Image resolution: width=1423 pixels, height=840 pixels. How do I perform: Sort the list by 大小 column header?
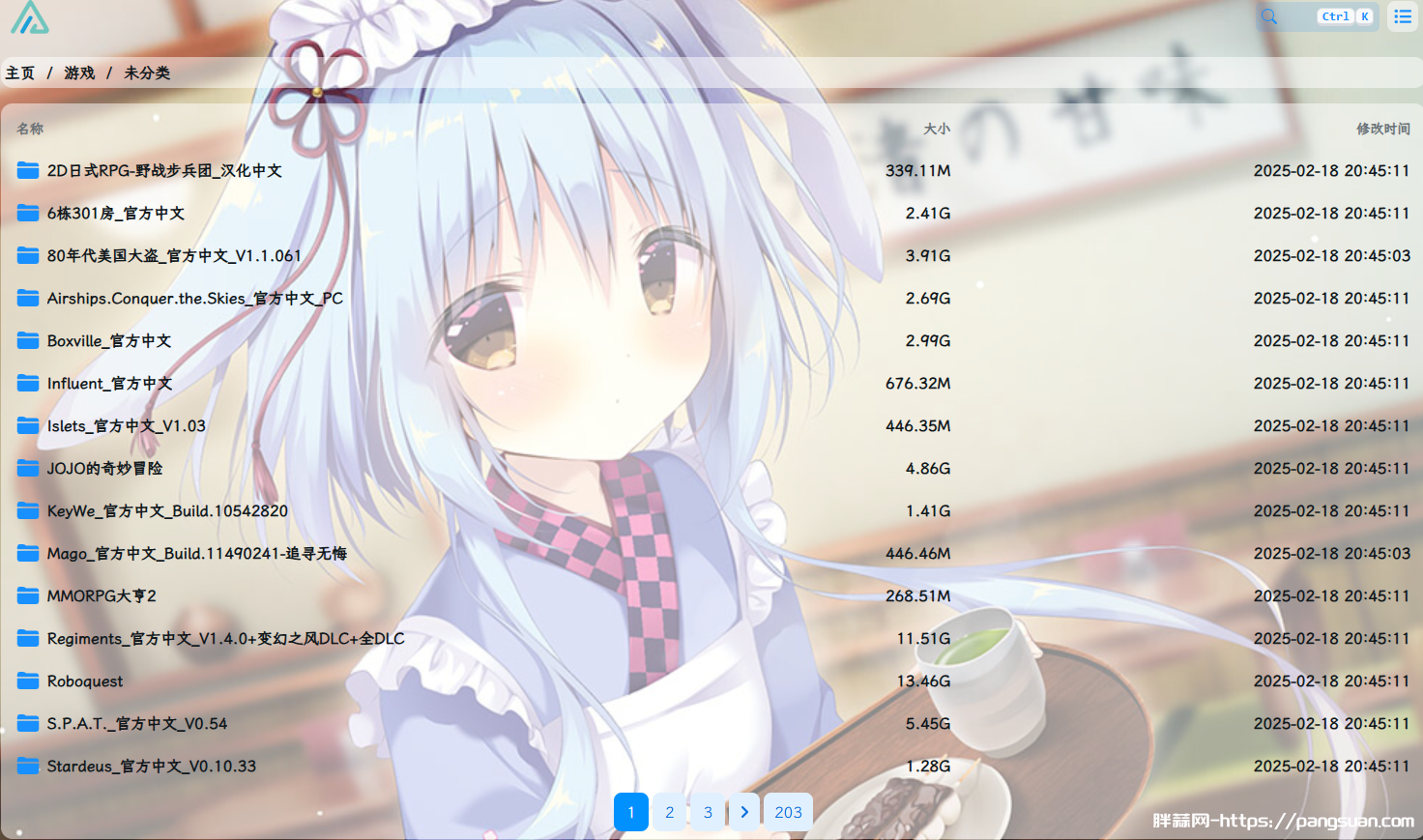[x=936, y=129]
